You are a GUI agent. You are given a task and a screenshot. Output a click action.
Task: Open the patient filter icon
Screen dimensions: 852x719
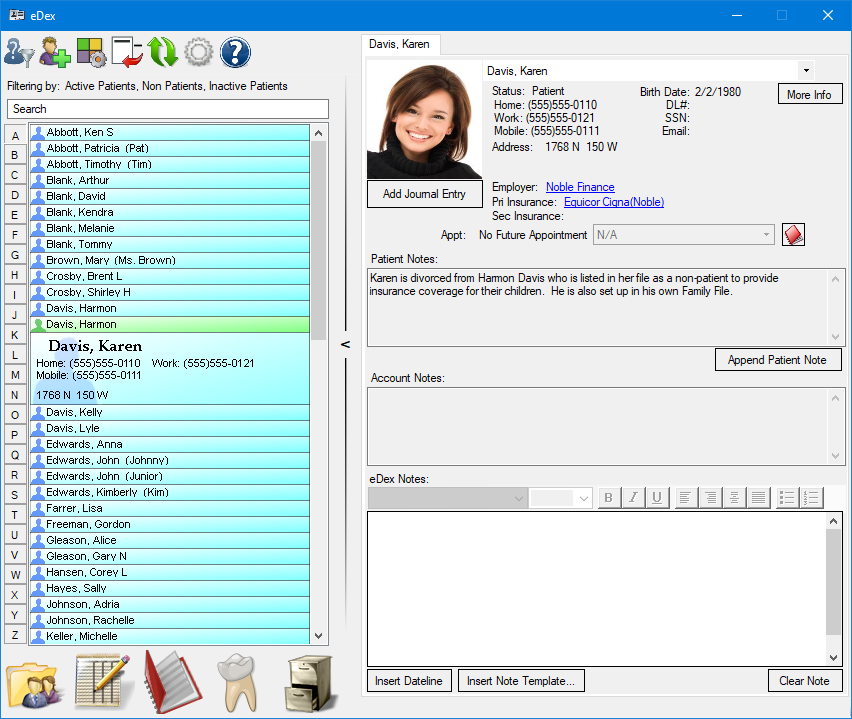pos(19,52)
